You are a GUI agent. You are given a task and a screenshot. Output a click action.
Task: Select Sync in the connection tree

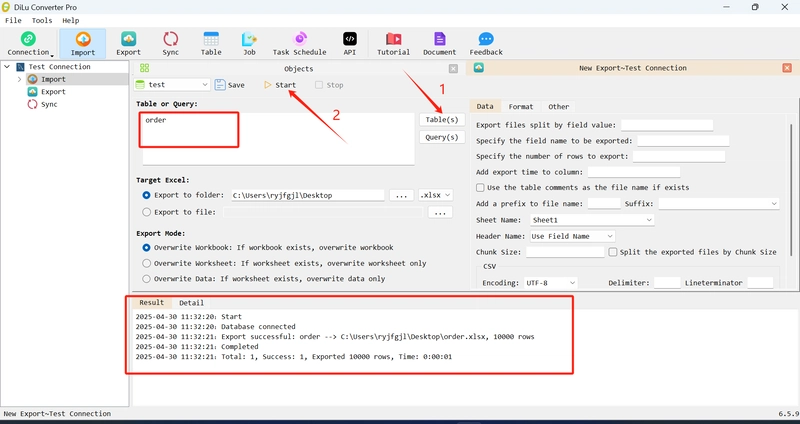[49, 104]
